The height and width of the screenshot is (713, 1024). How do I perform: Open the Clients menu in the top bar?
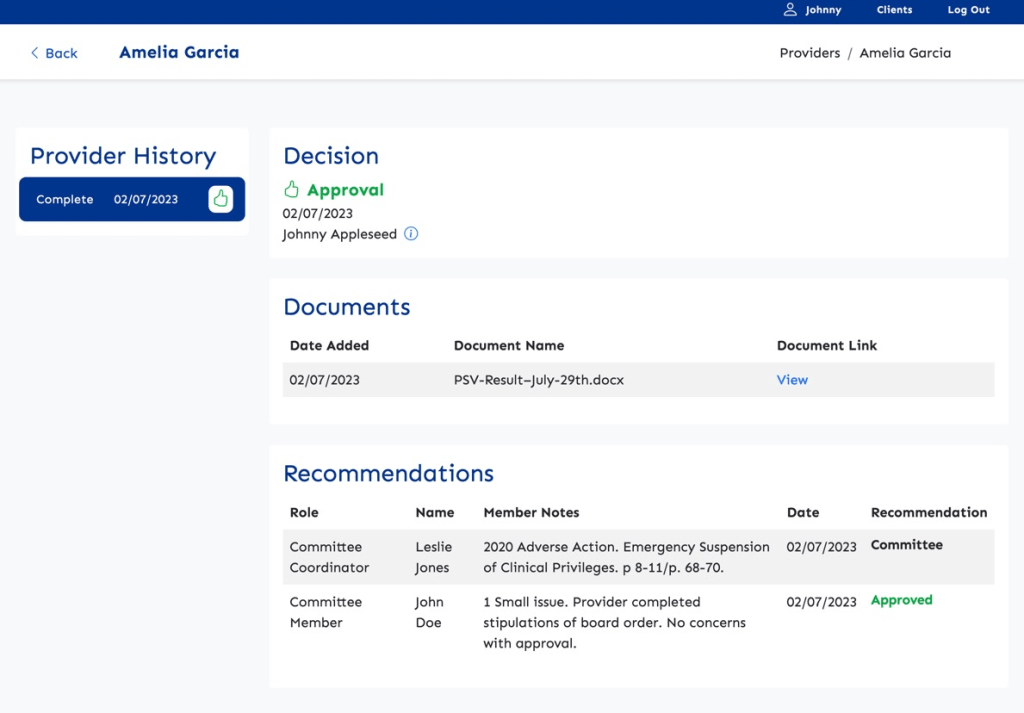[x=893, y=10]
